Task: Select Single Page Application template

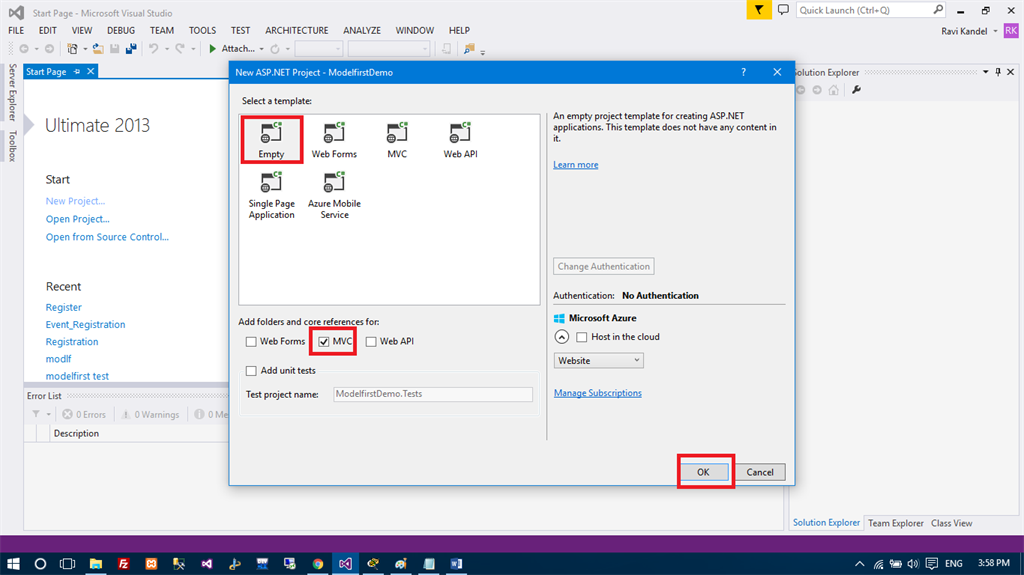Action: (271, 195)
